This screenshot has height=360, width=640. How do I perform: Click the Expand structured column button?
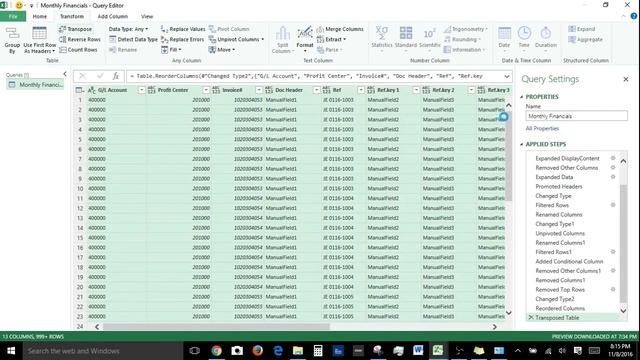(x=582, y=29)
